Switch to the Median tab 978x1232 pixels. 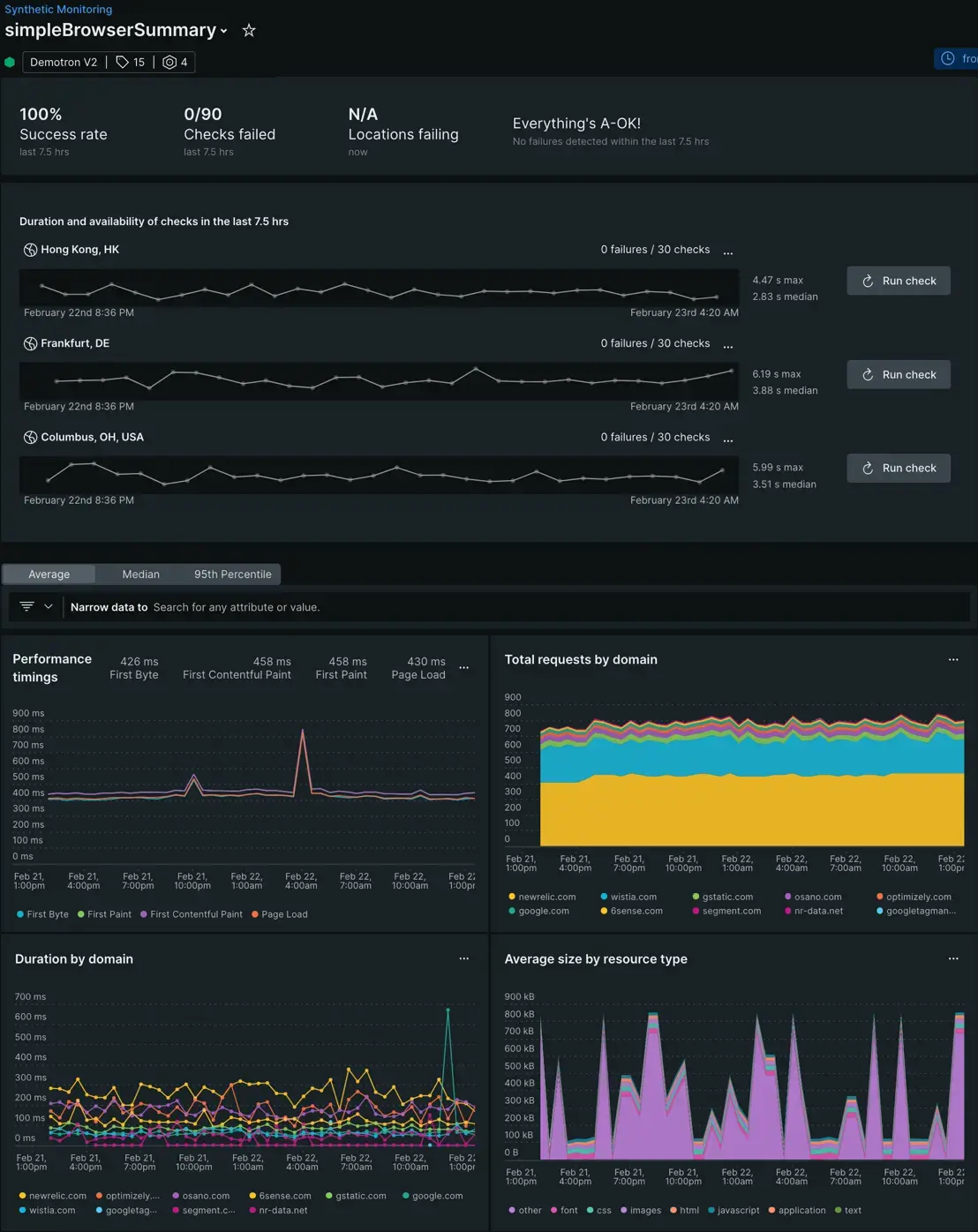[141, 575]
